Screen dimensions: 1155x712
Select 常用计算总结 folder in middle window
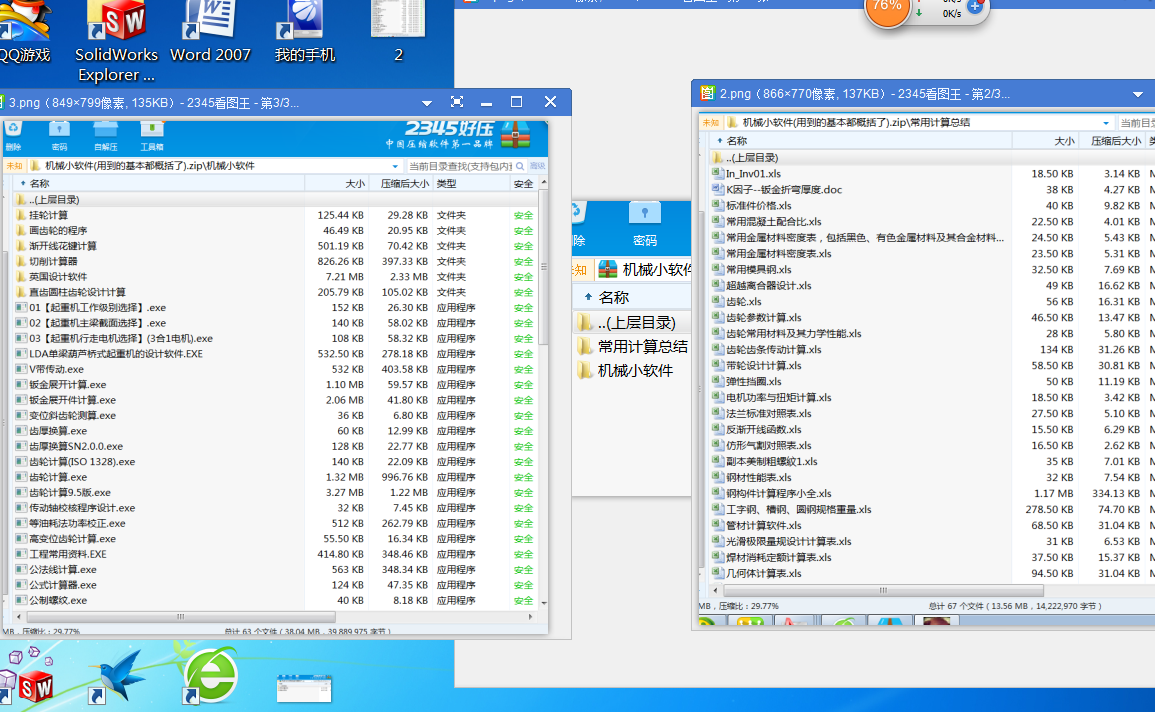click(632, 347)
